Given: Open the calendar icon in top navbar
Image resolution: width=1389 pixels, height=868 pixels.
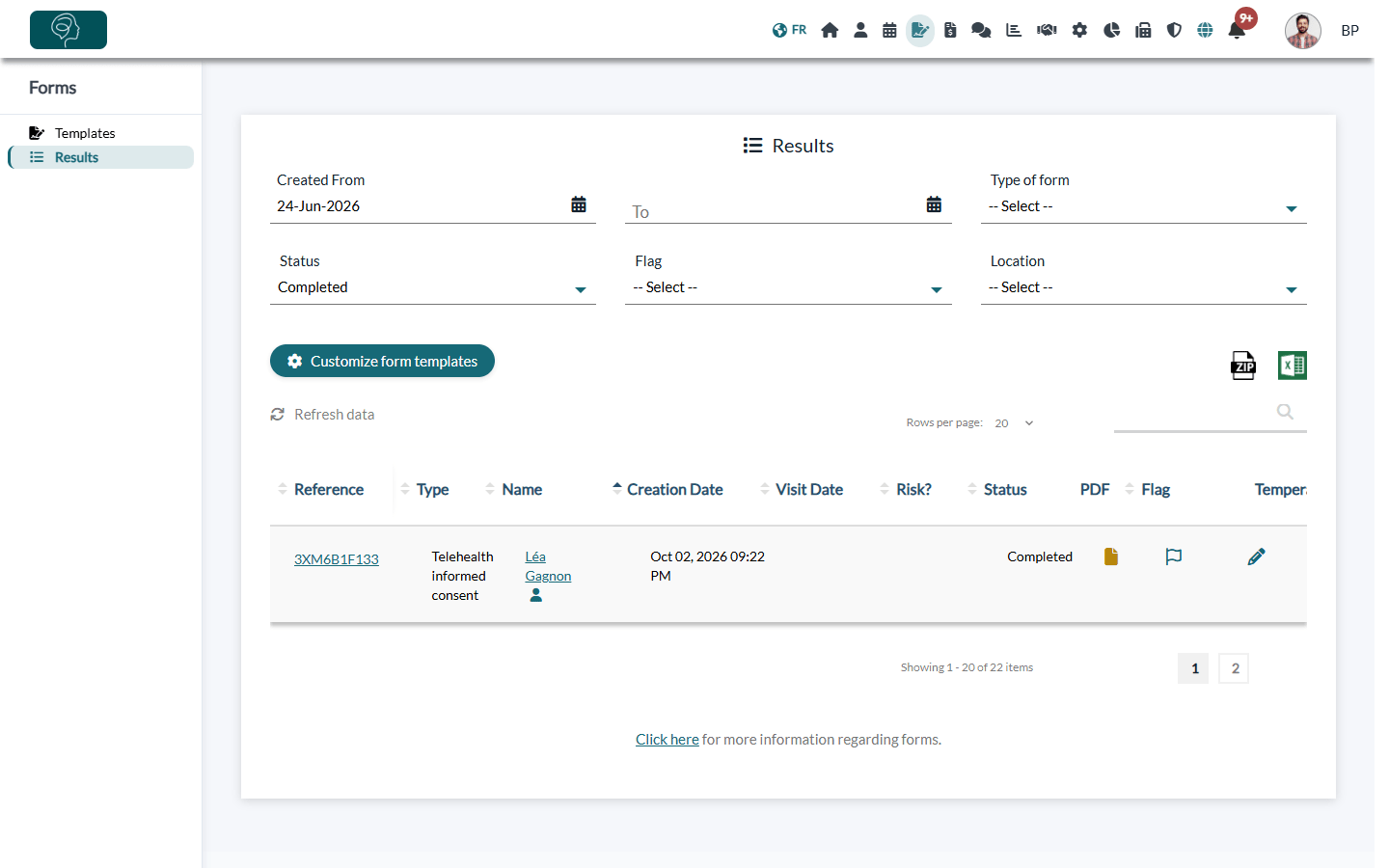Looking at the screenshot, I should click(x=889, y=30).
